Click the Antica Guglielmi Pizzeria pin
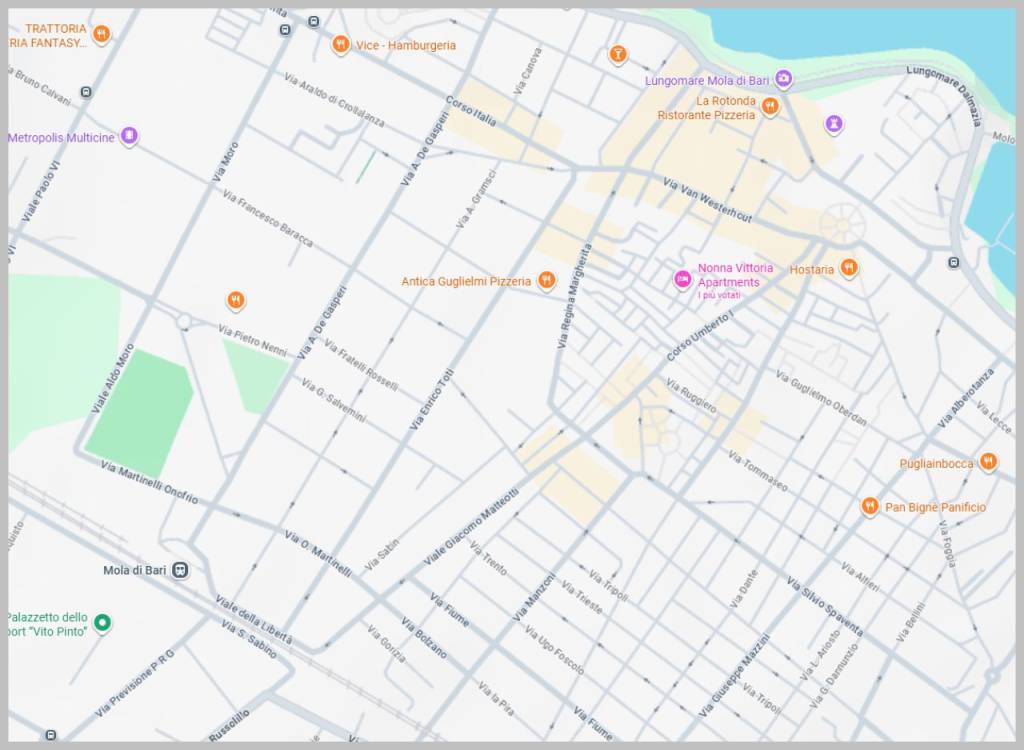Screen dimensions: 1024x750 coord(546,280)
